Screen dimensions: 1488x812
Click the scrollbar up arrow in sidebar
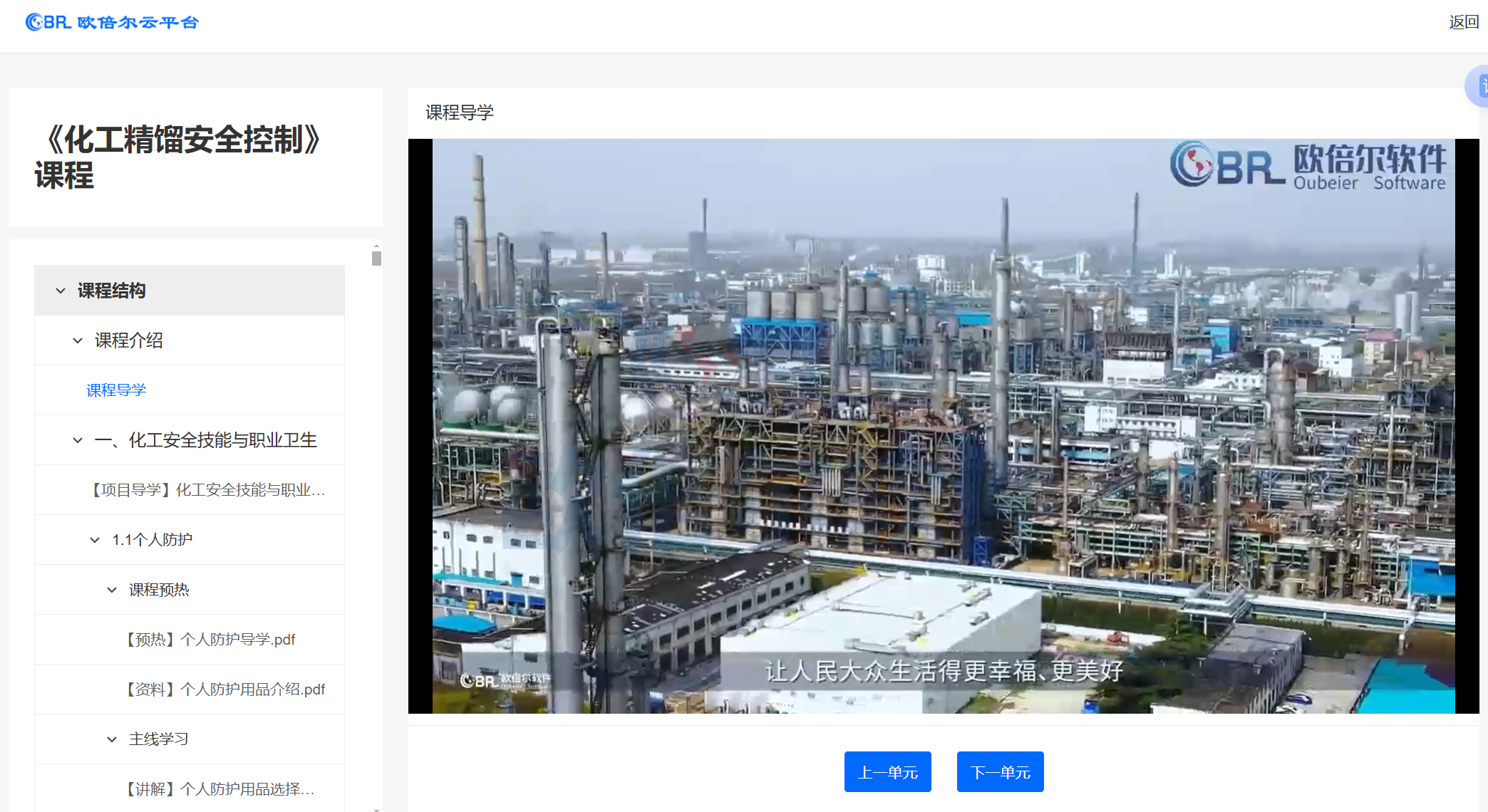pyautogui.click(x=376, y=246)
